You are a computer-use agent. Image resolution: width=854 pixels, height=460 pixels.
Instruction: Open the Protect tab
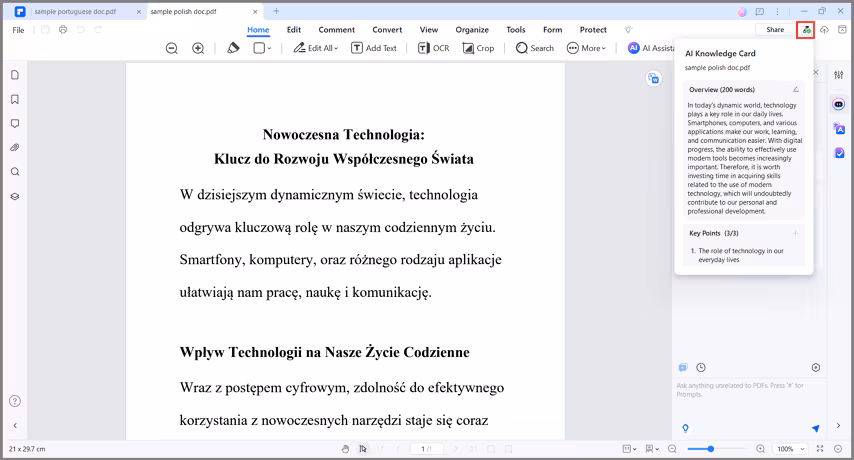(593, 30)
